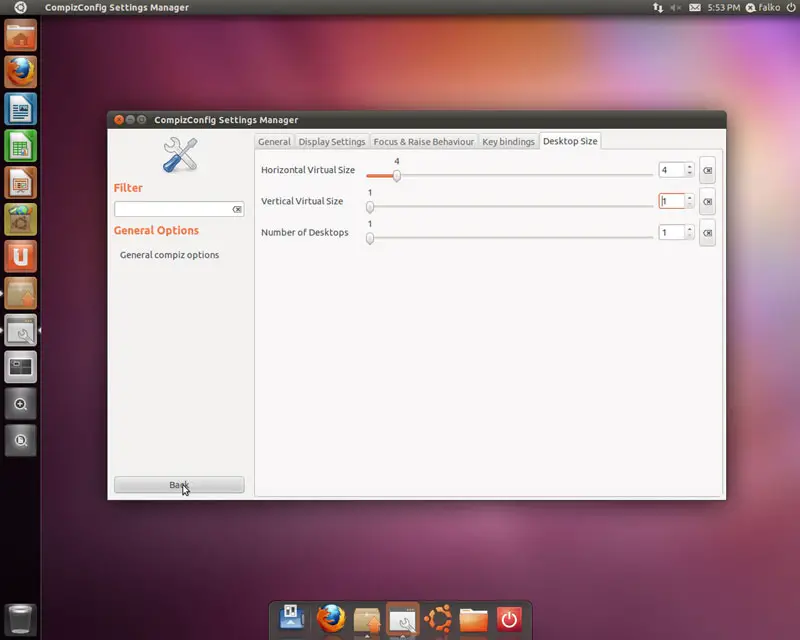Screen dimensions: 800x640
Task: Open LibreOffice Calc spreadsheet icon
Action: [20, 146]
